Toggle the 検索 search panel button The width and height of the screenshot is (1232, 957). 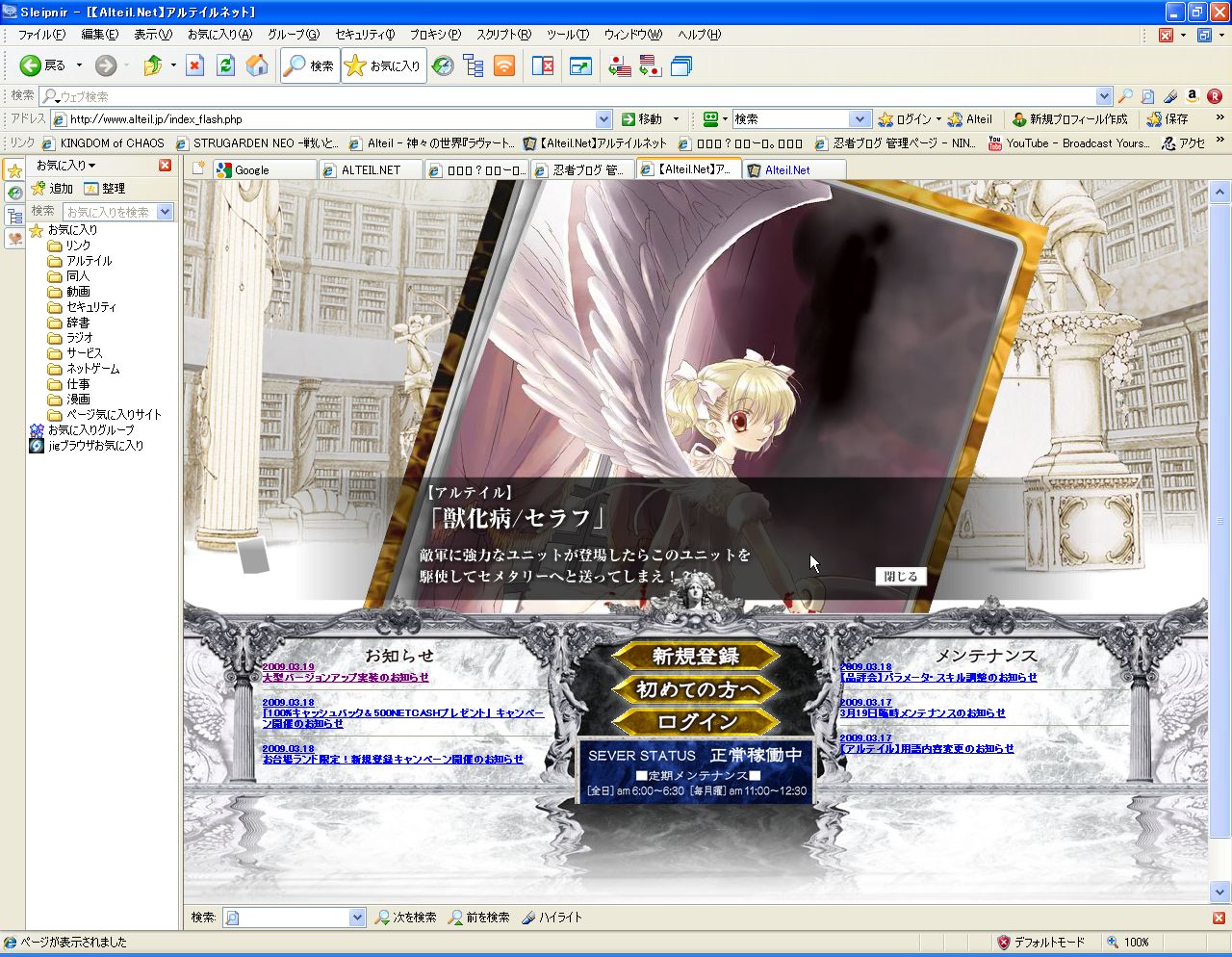309,65
